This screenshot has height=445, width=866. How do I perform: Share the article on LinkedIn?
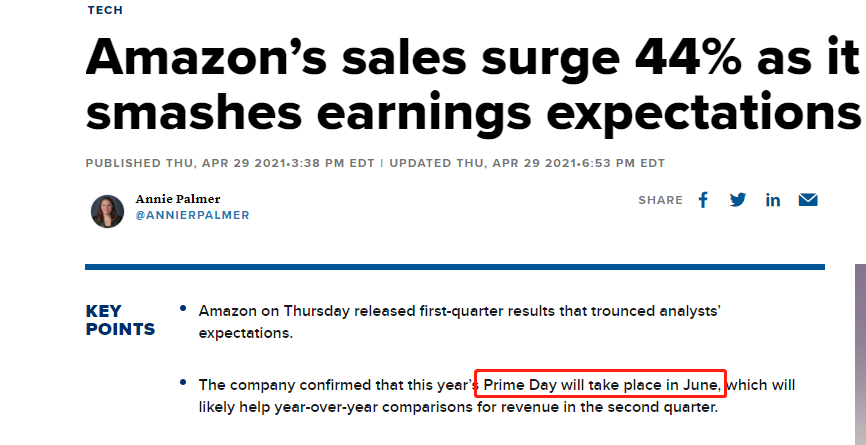(x=773, y=200)
